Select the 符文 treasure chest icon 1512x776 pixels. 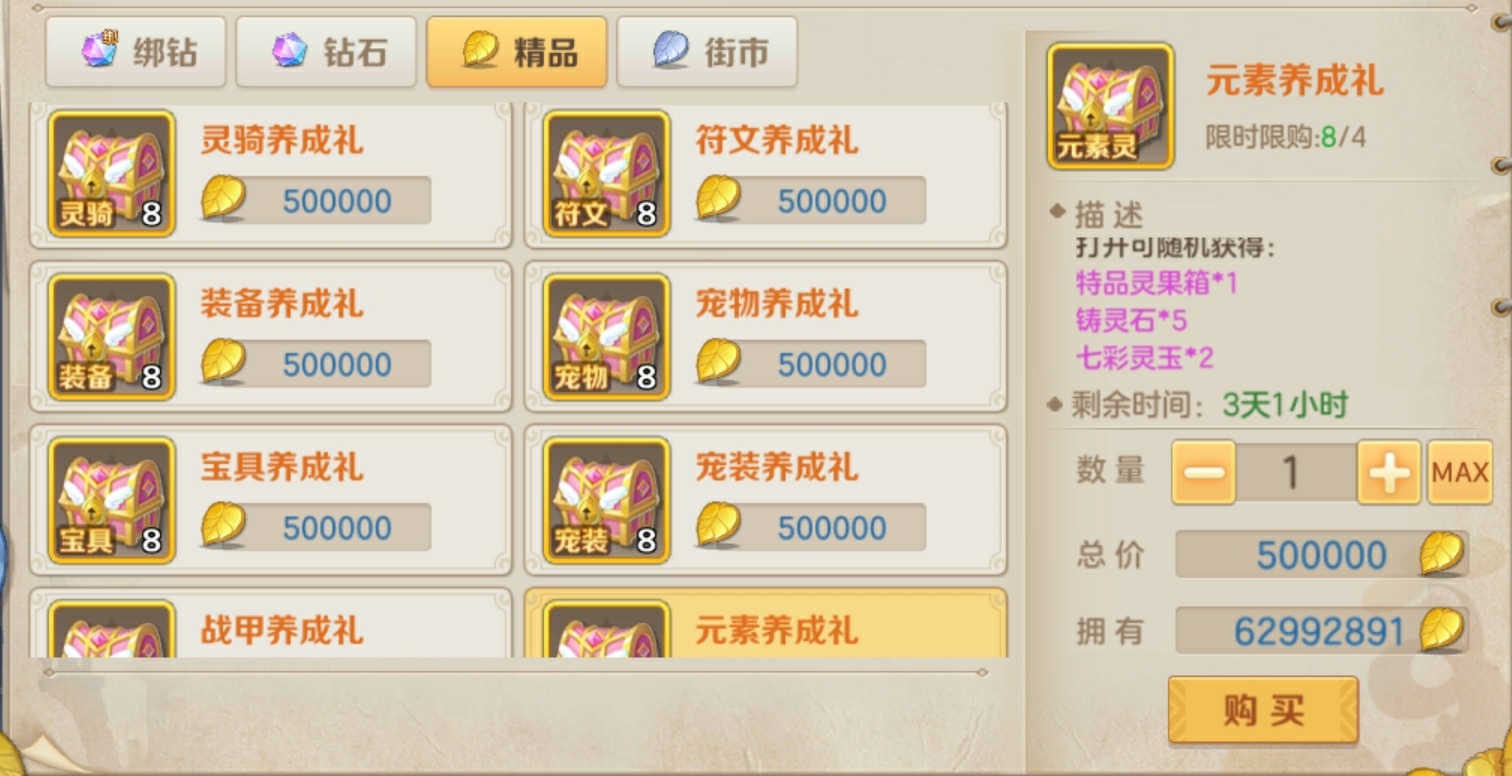pos(606,173)
